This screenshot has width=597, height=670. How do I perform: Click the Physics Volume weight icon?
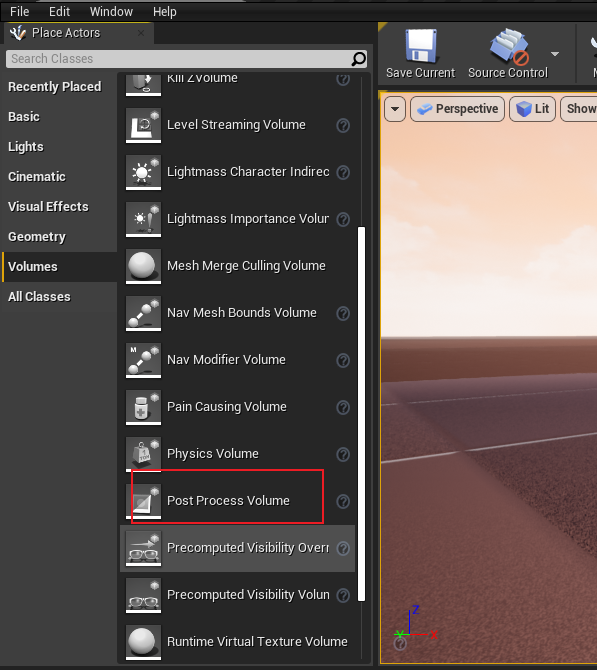pyautogui.click(x=143, y=454)
